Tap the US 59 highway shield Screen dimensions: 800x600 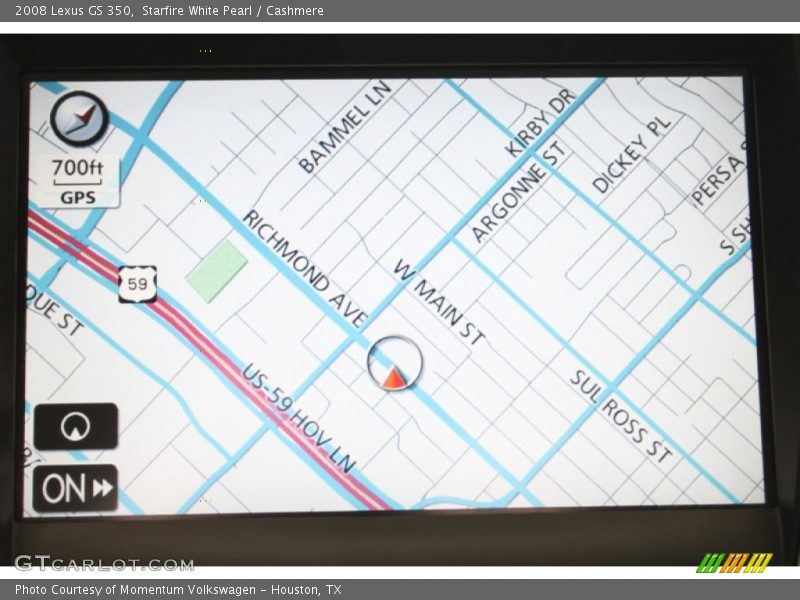click(137, 284)
